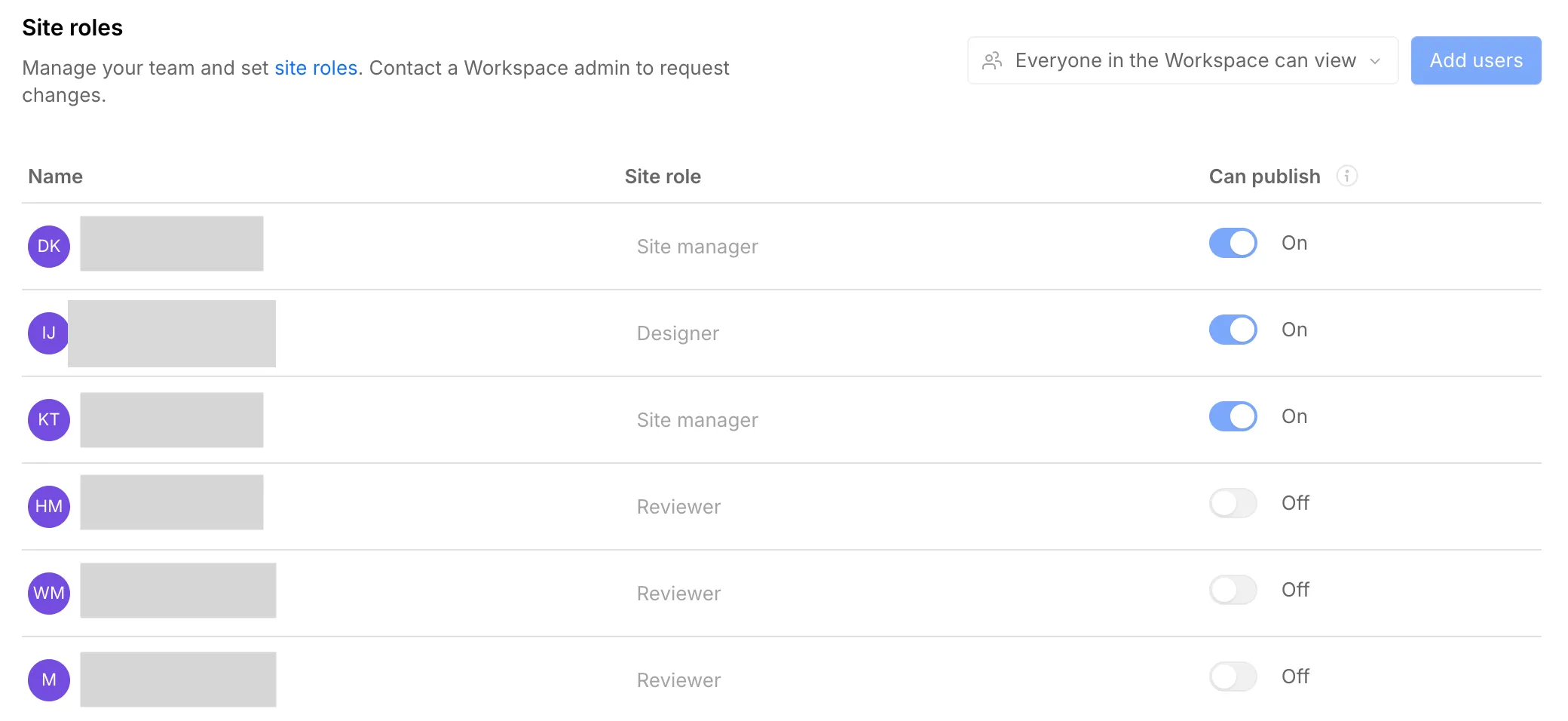The image size is (1568, 721).
Task: Turn on the publish toggle for M
Action: pos(1233,677)
